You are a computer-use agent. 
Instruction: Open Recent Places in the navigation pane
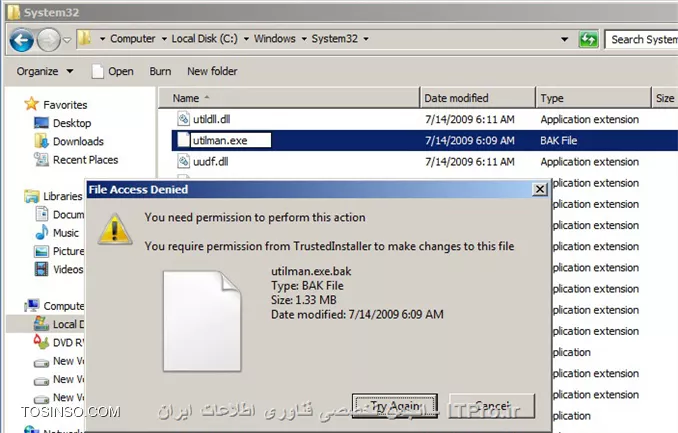pyautogui.click(x=86, y=160)
